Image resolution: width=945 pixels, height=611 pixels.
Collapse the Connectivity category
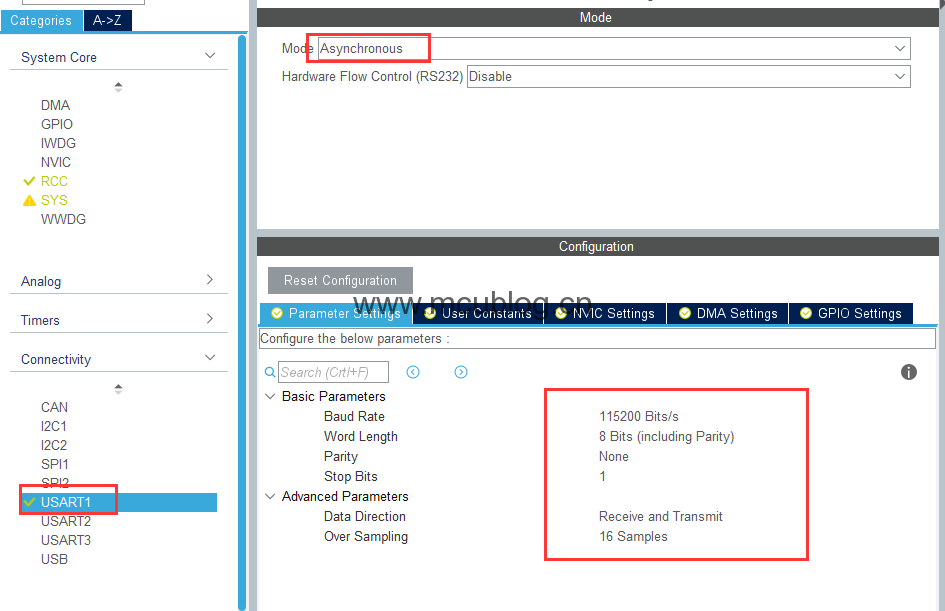[x=210, y=357]
